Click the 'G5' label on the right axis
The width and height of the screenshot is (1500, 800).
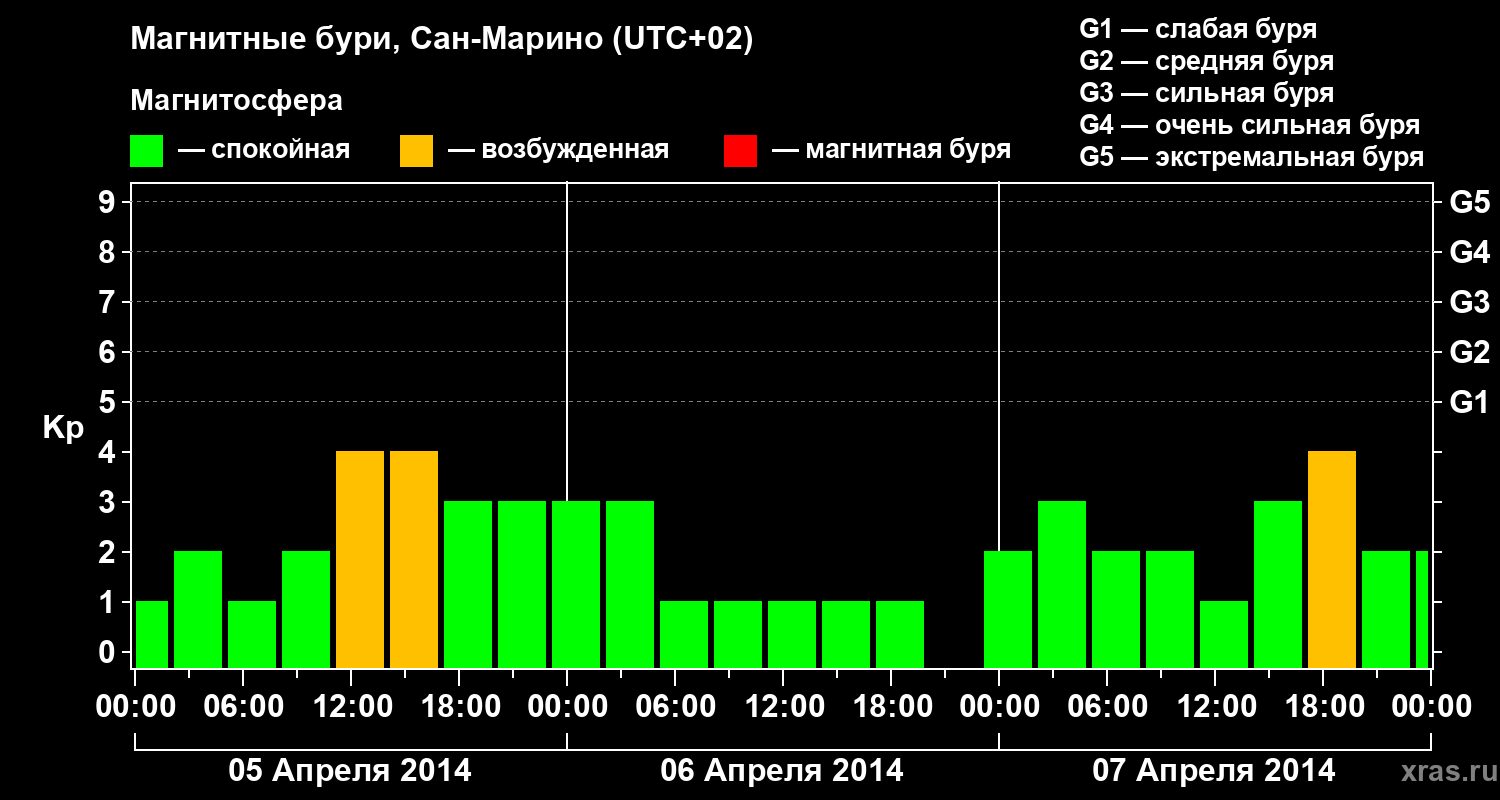pos(1470,203)
